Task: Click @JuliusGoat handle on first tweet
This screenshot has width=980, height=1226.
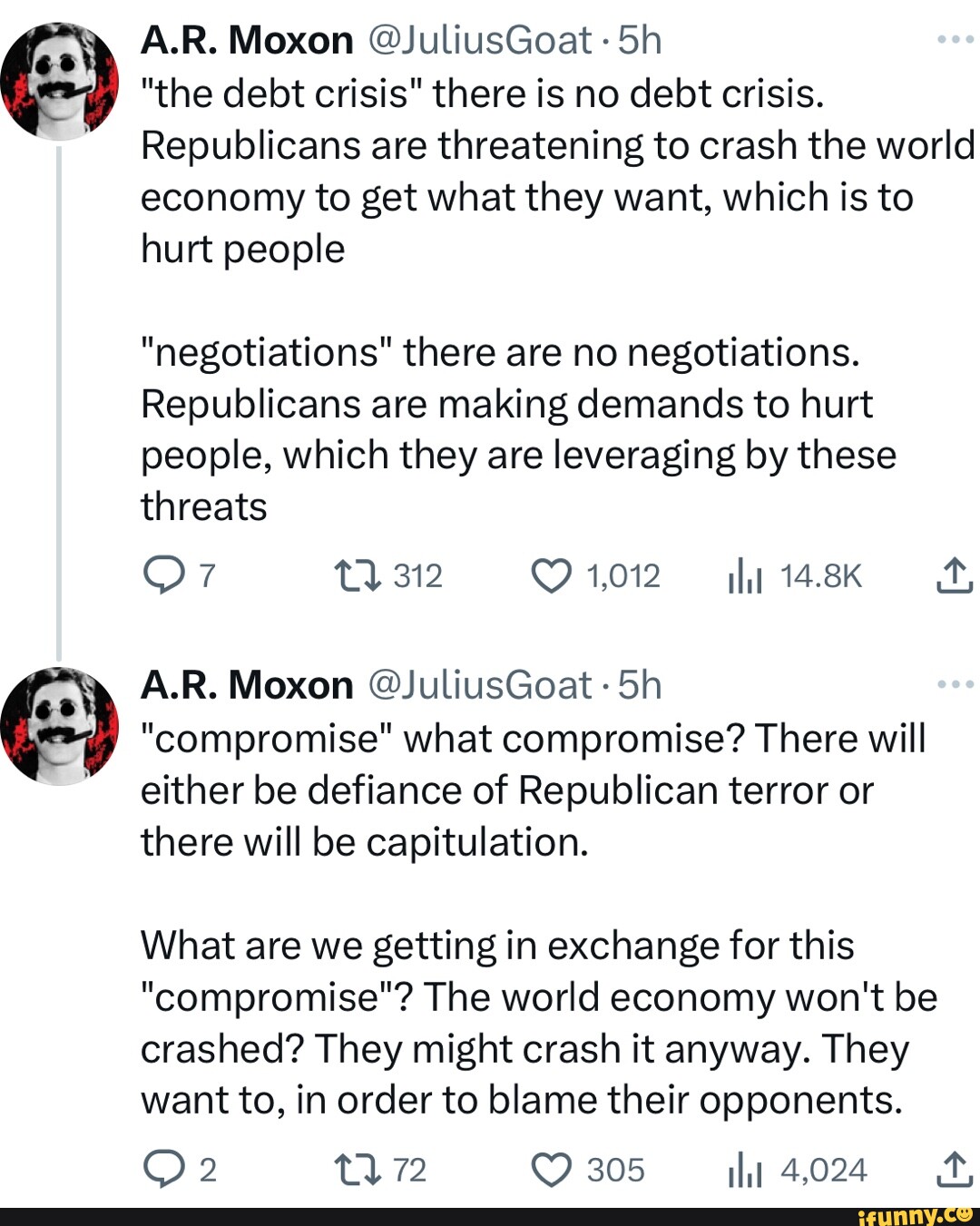Action: (x=480, y=41)
